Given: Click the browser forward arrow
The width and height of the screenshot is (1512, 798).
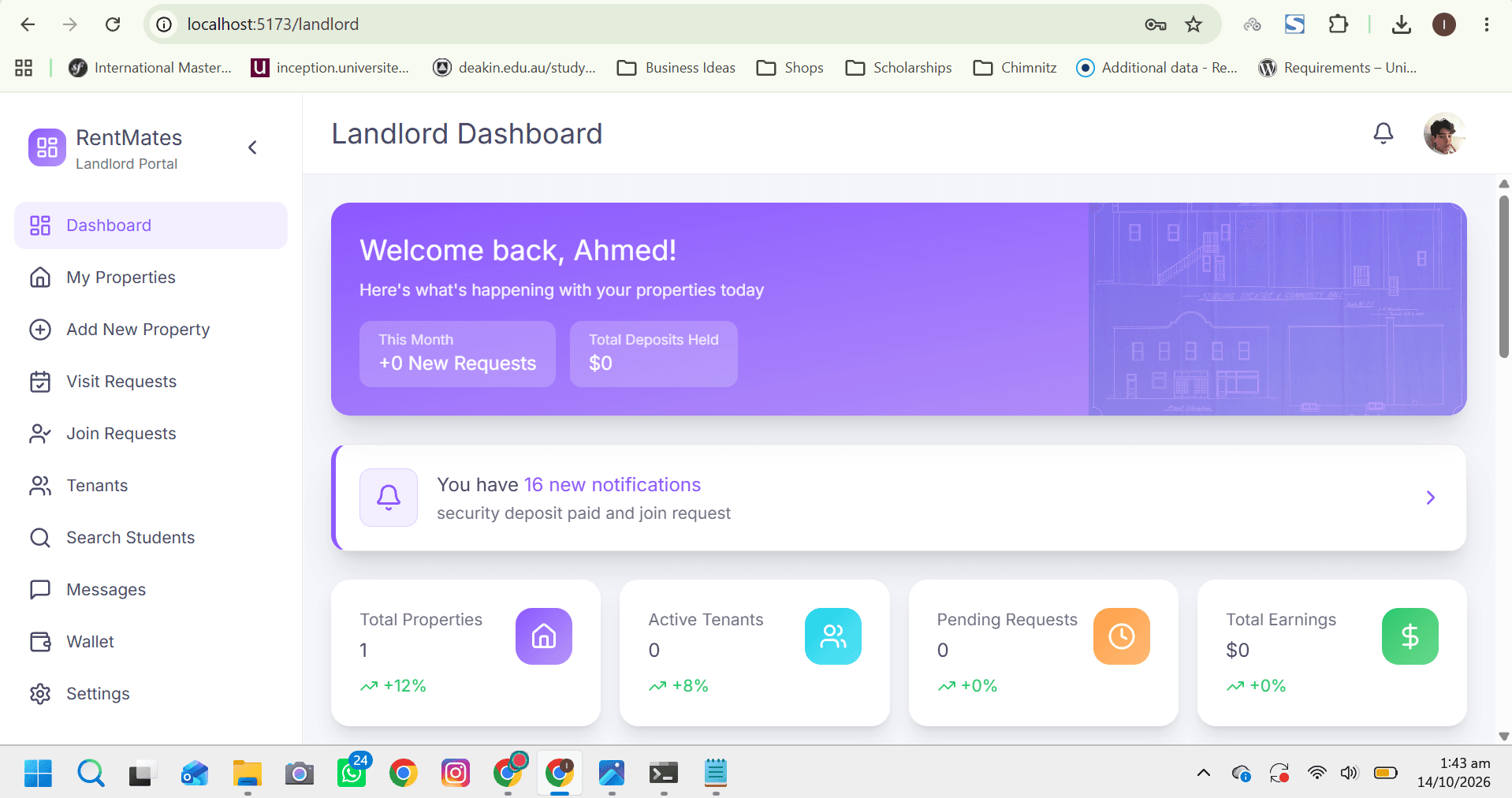Looking at the screenshot, I should tap(70, 24).
